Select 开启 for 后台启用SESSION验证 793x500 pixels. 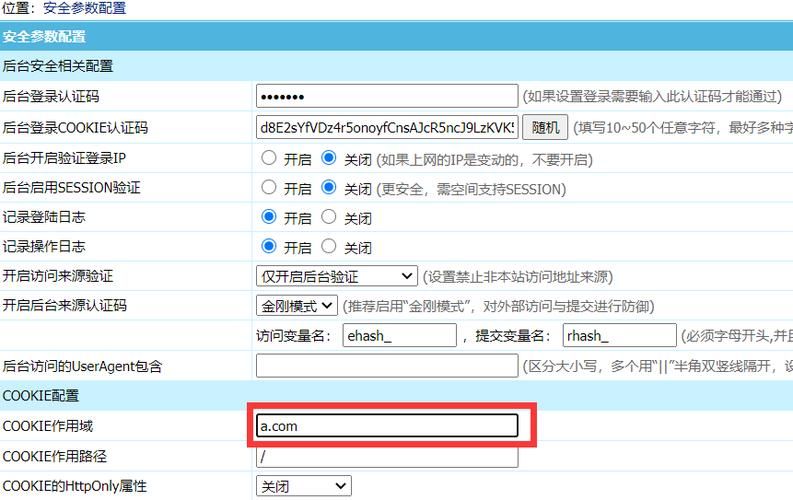(269, 188)
